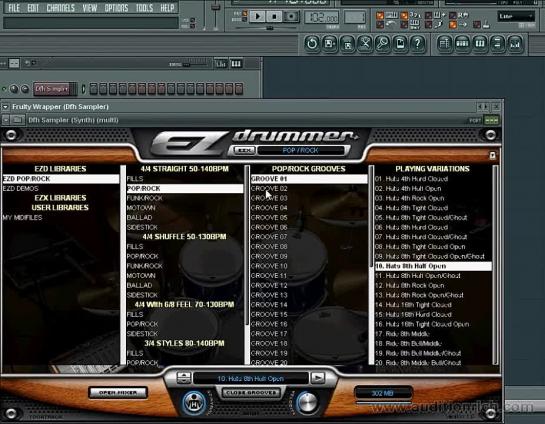Click the Dfh Sampler channel button
This screenshot has height=424, width=545.
[55, 89]
